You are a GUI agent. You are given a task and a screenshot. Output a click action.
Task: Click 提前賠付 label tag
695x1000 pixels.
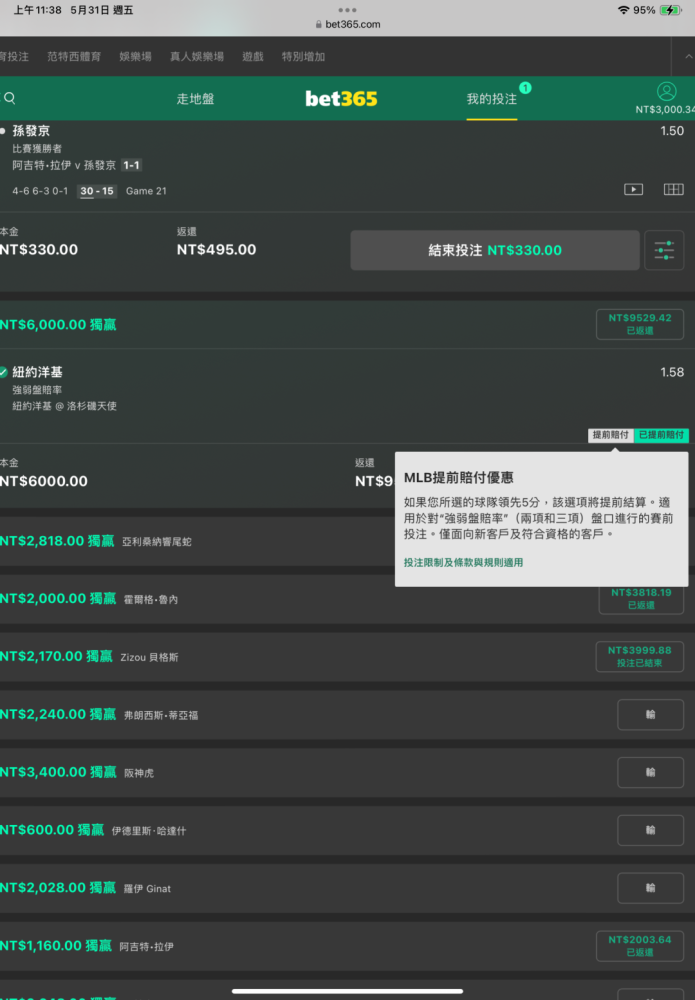coord(610,435)
